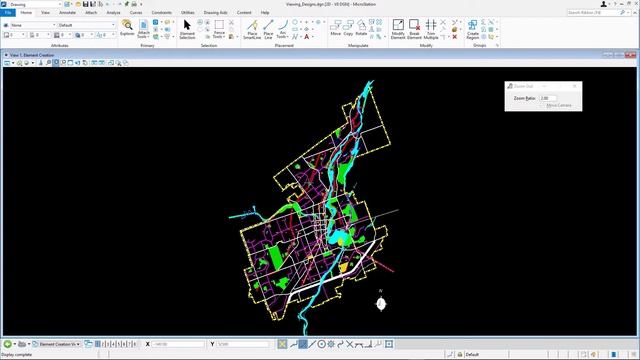640x360 pixels.
Task: Switch to the Annotate ribbon tab
Action: 67,13
